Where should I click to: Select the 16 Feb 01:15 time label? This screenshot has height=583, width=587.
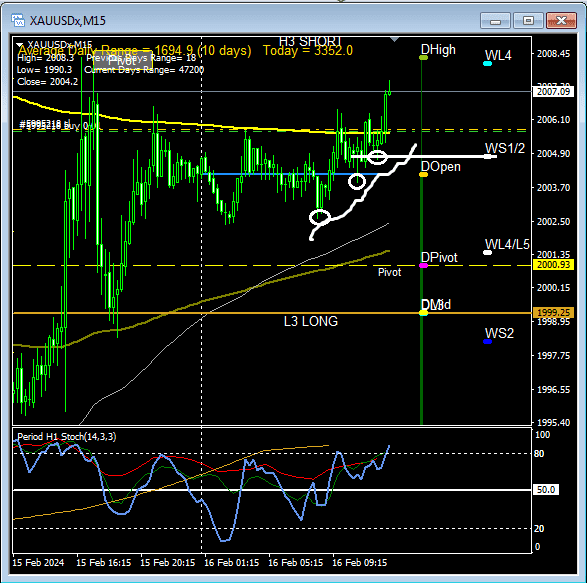click(231, 562)
